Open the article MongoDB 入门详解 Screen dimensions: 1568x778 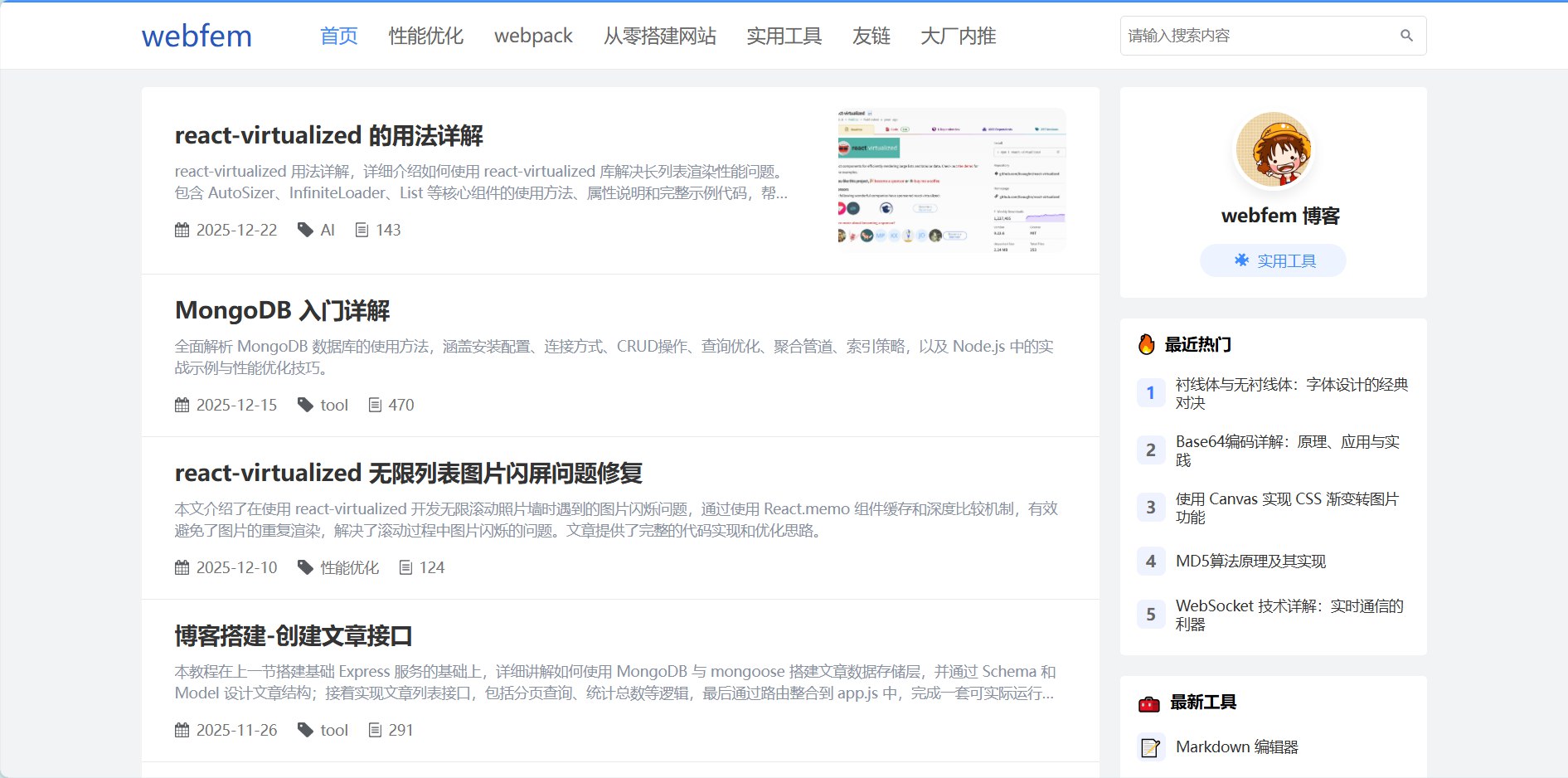coord(283,310)
